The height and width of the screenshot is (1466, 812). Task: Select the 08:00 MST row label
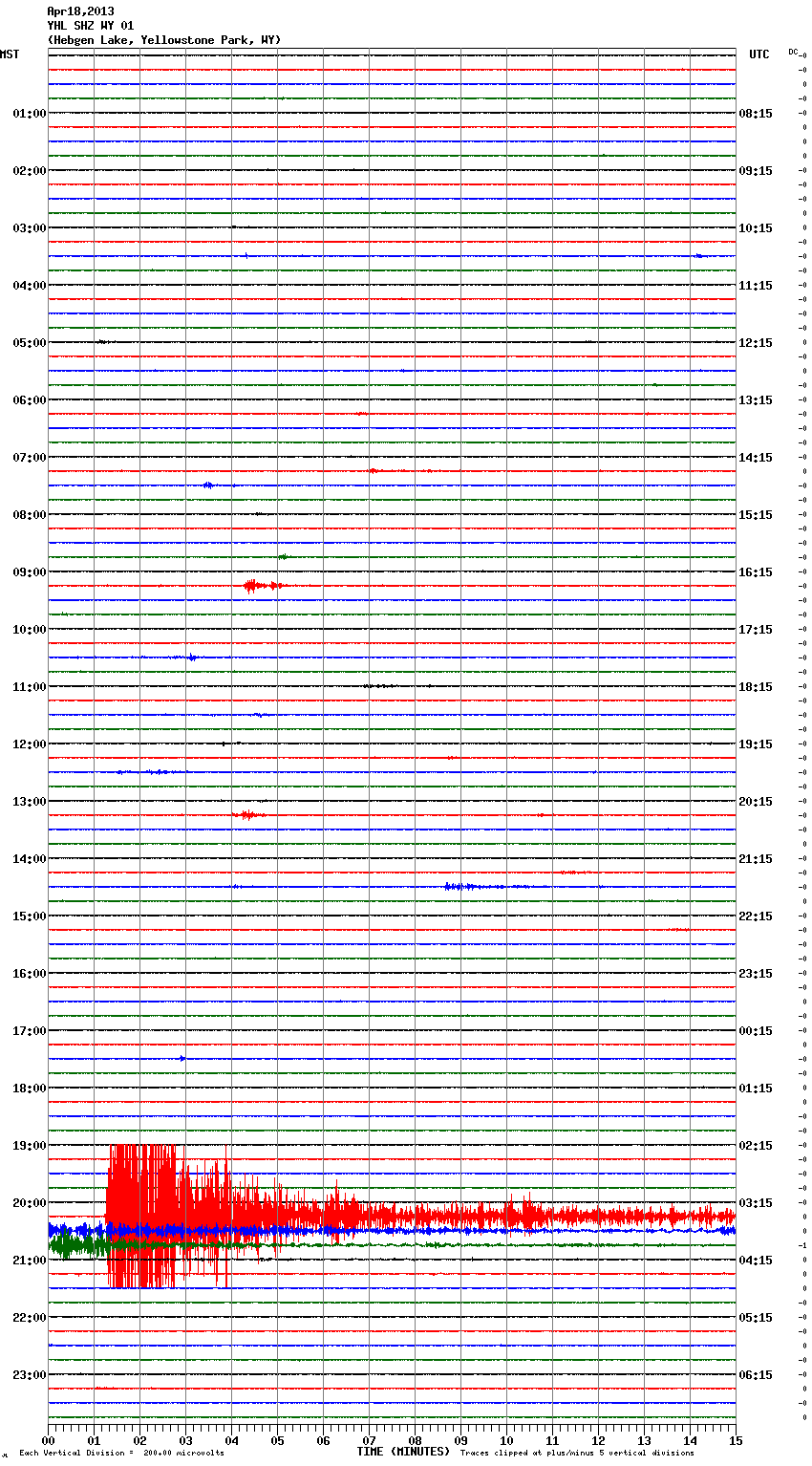coord(29,515)
